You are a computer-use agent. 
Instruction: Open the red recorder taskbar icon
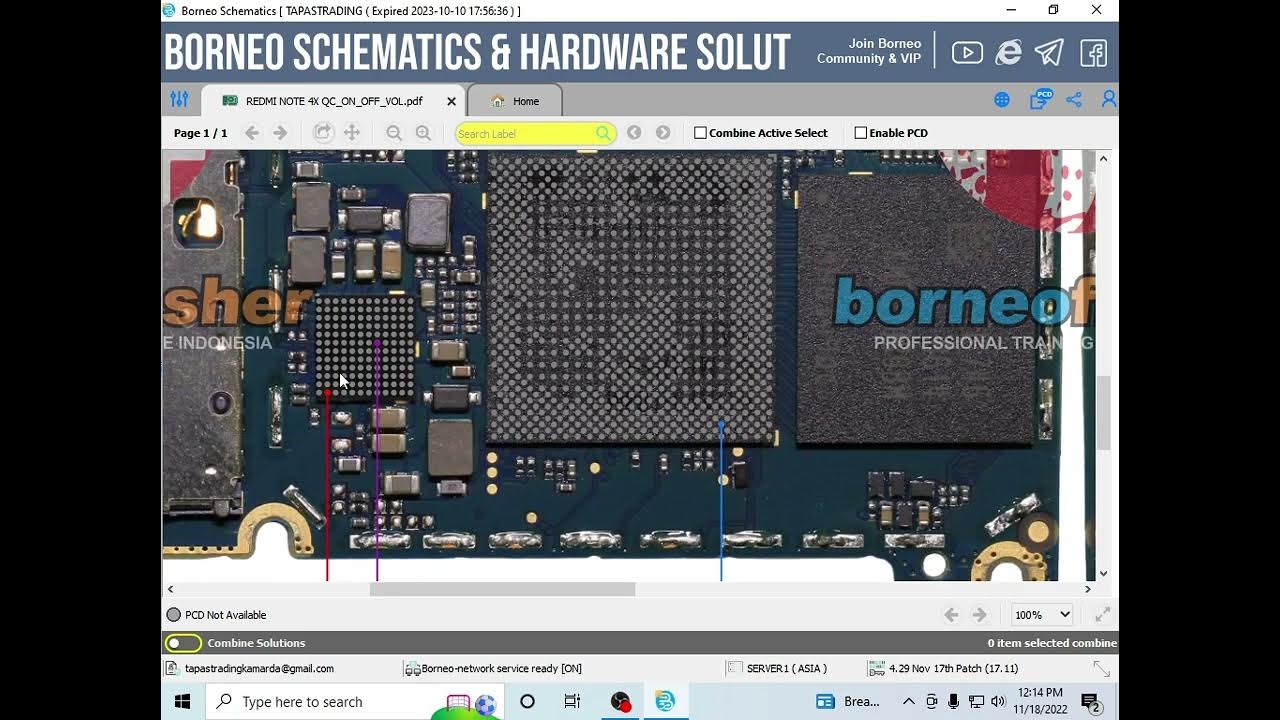[x=620, y=702]
